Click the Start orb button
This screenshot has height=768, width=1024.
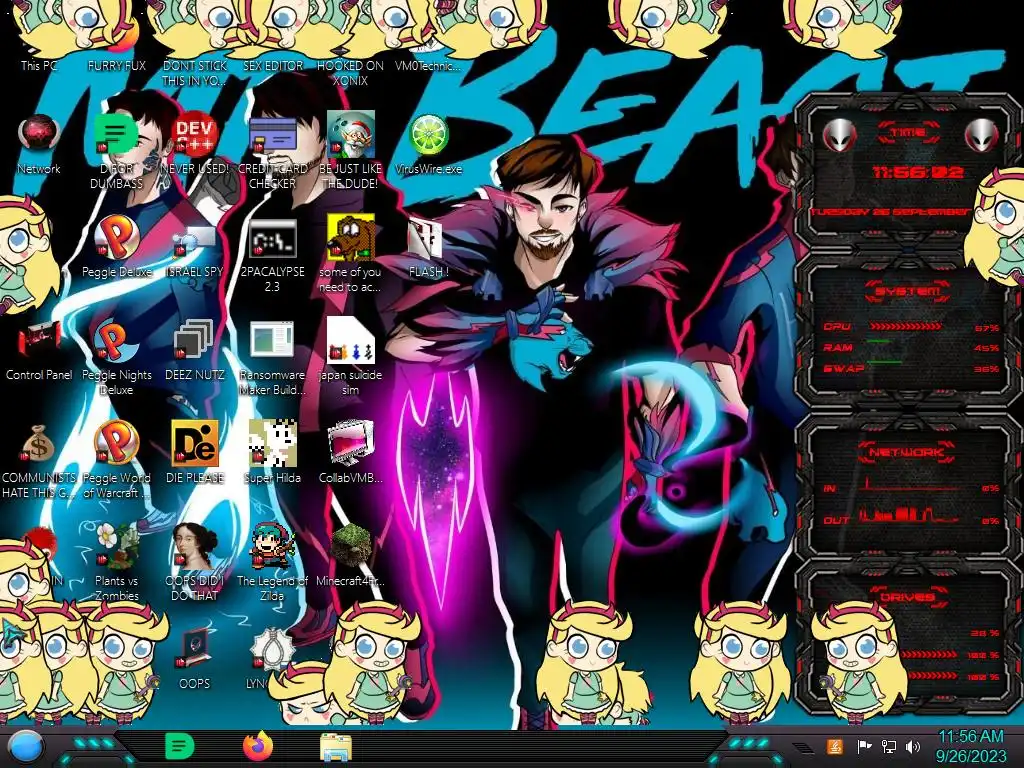(x=25, y=746)
